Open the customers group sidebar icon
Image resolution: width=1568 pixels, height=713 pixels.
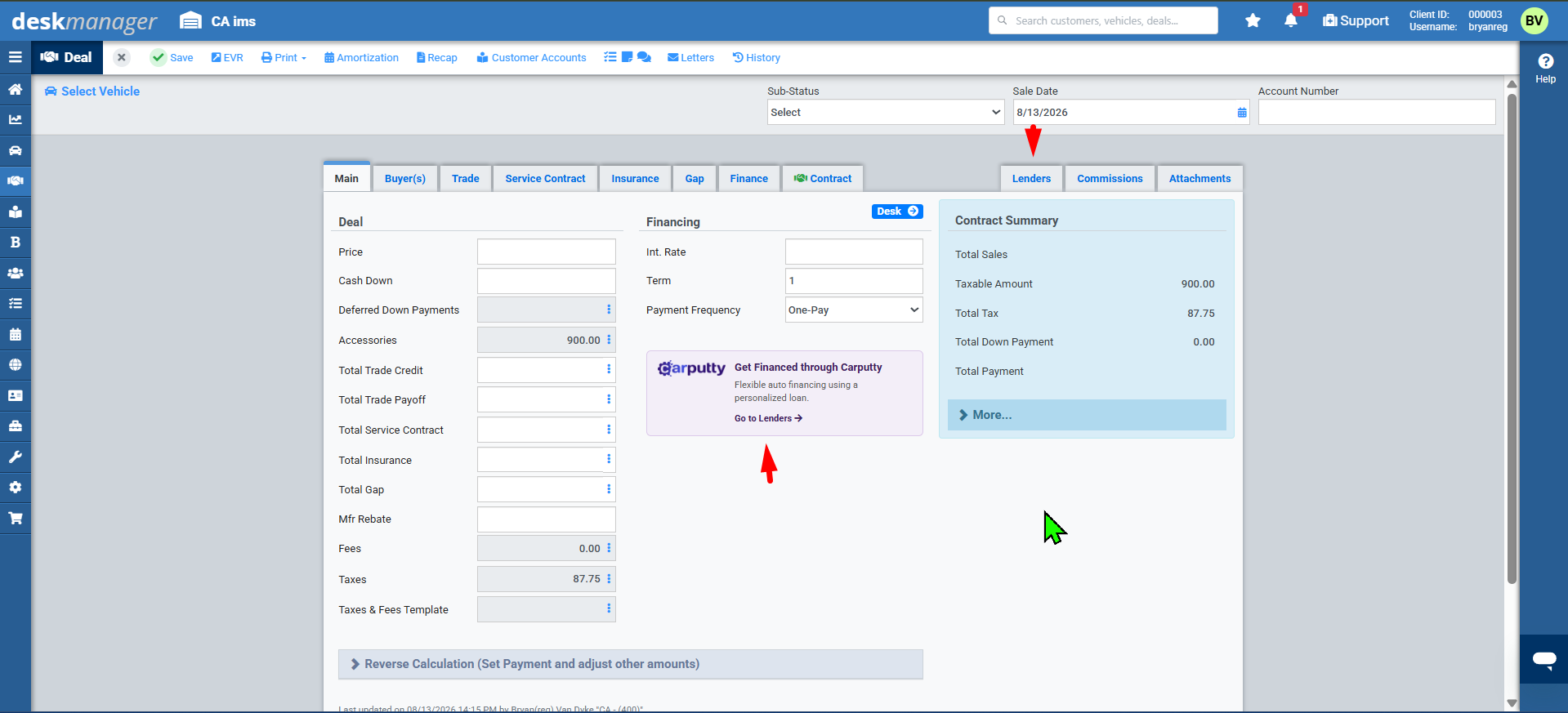[15, 273]
